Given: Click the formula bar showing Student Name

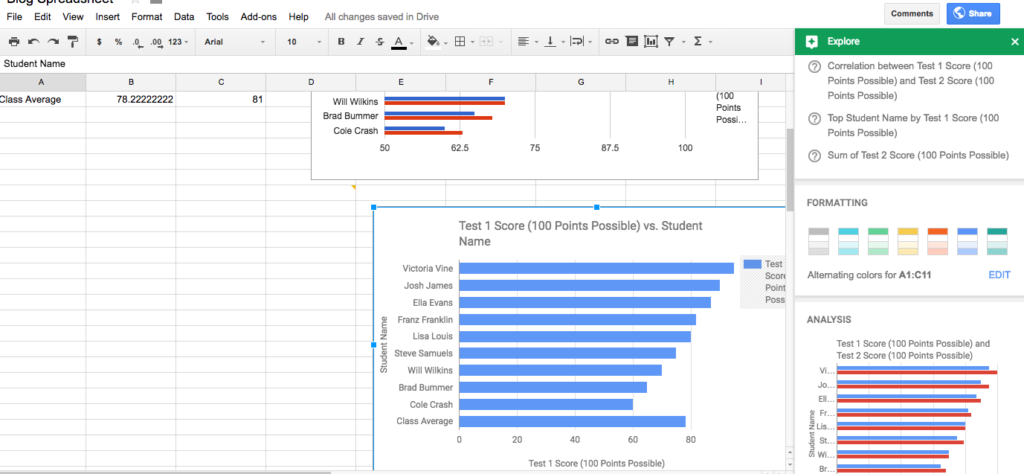Looking at the screenshot, I should coord(396,64).
